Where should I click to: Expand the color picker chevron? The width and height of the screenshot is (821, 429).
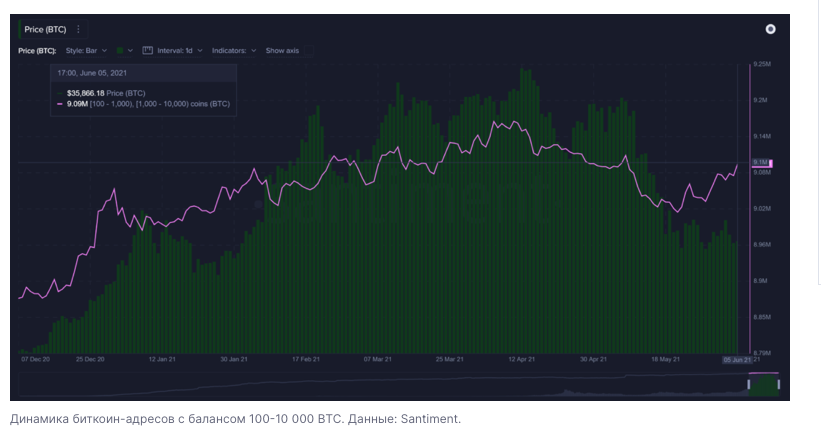point(131,50)
